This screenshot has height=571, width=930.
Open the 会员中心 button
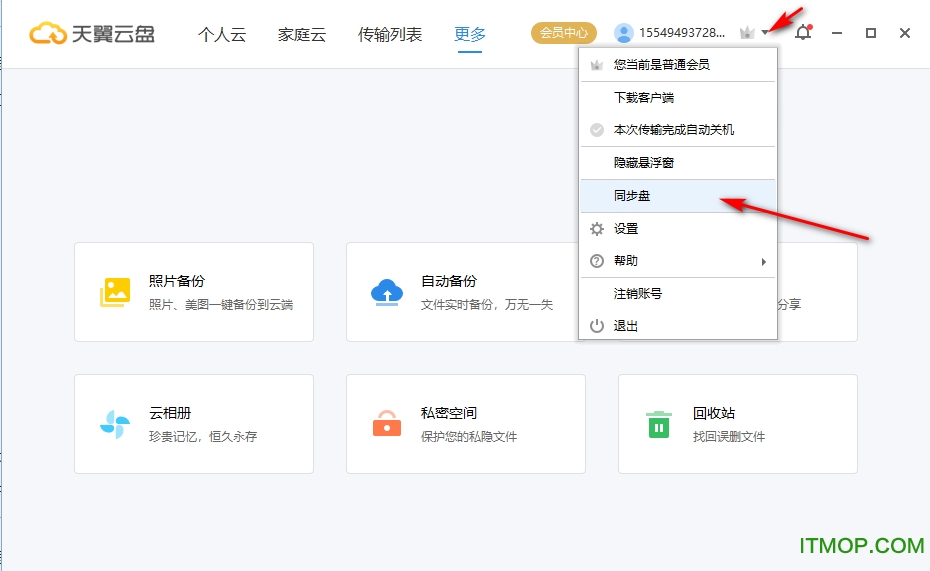563,33
